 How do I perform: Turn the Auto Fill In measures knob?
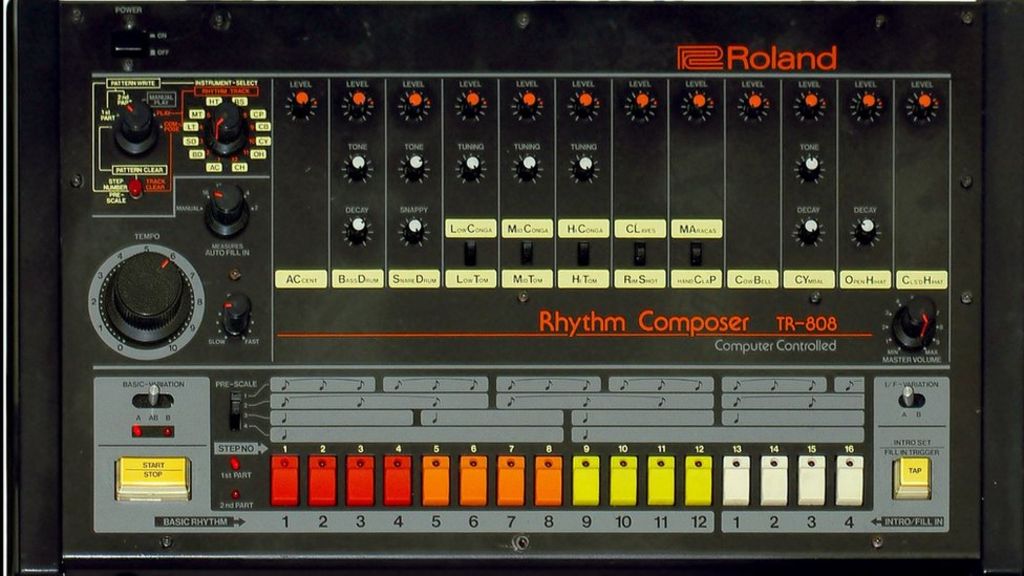[227, 210]
